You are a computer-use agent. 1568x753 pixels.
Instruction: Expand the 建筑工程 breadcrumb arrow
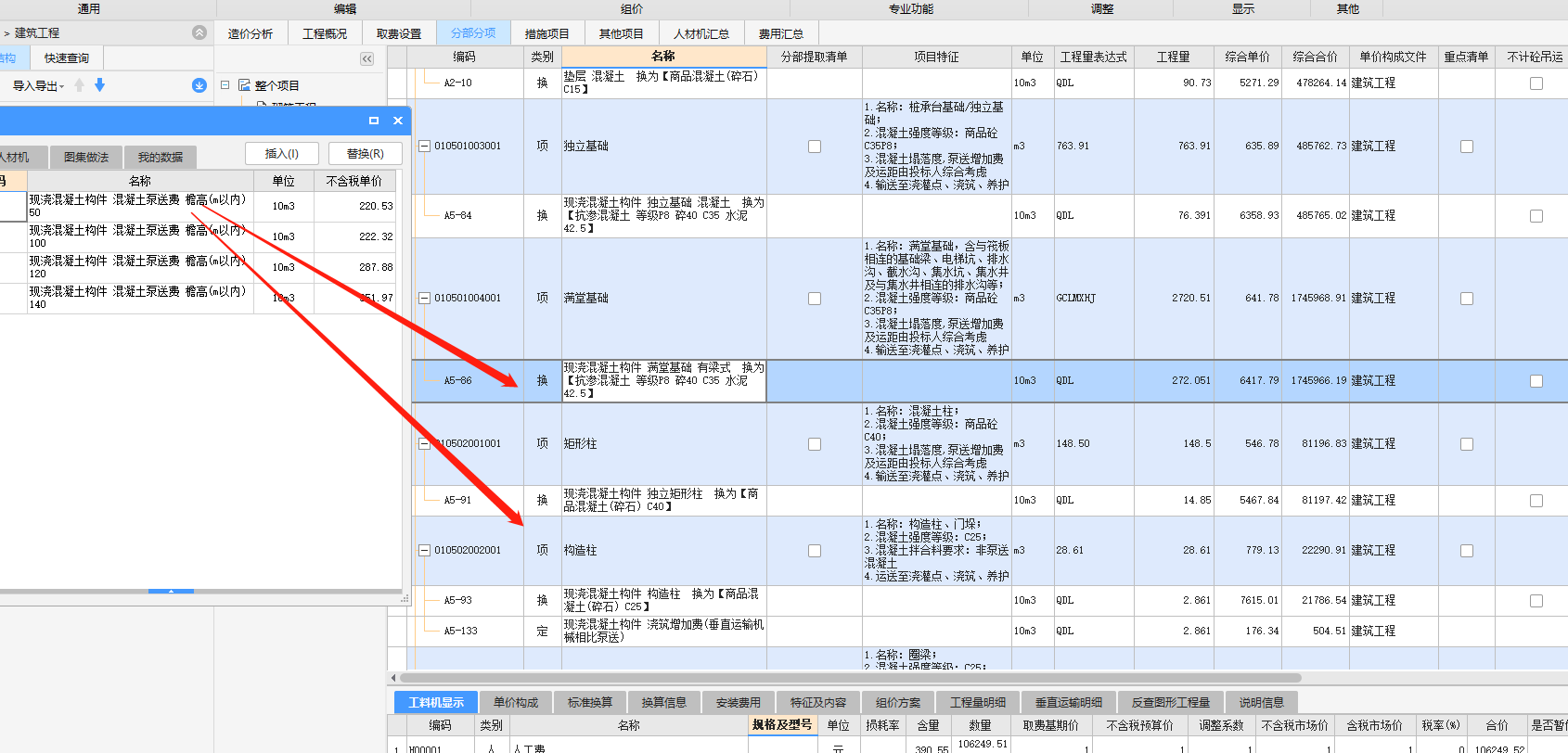coord(6,33)
